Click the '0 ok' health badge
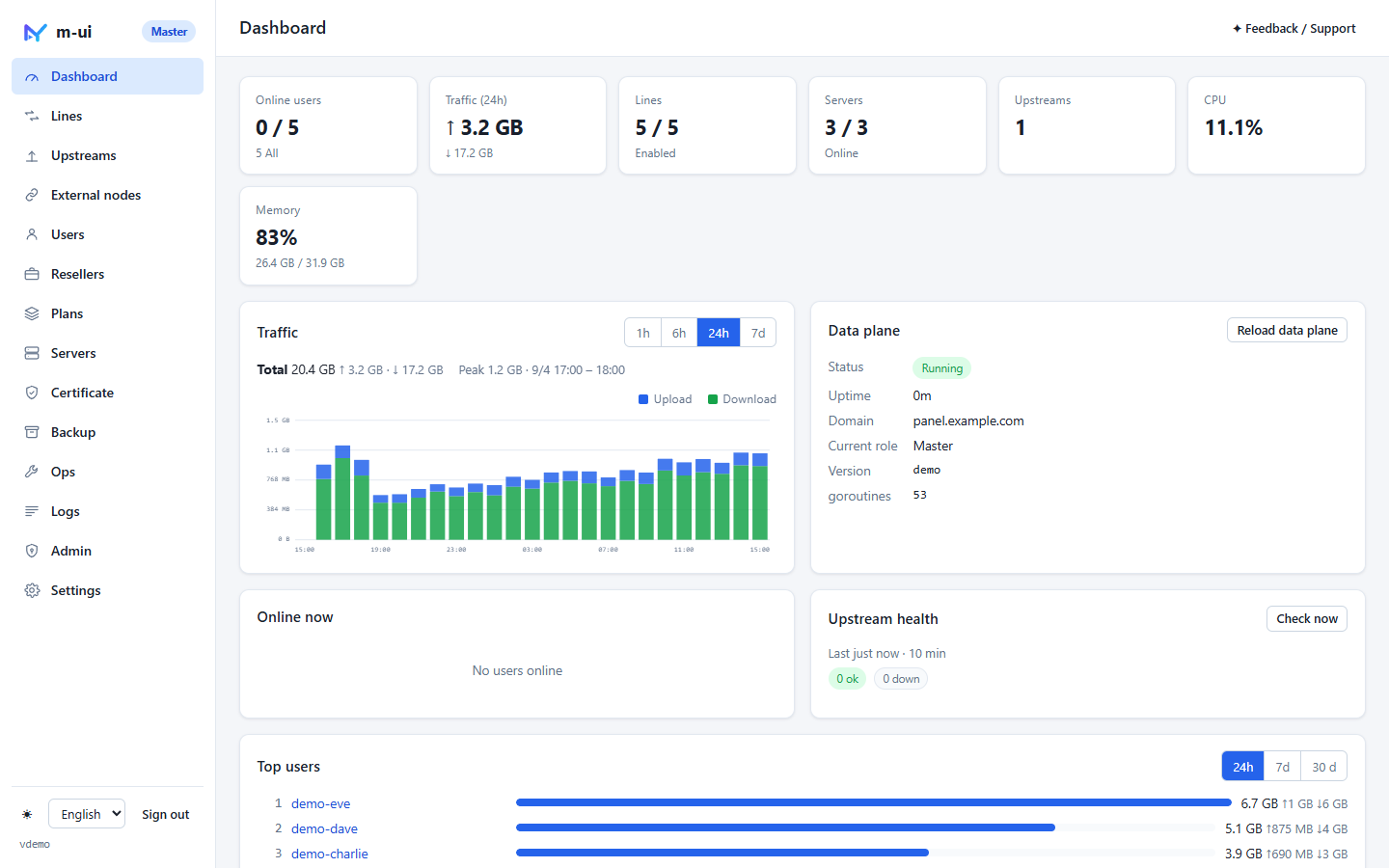The image size is (1389, 868). [x=847, y=679]
